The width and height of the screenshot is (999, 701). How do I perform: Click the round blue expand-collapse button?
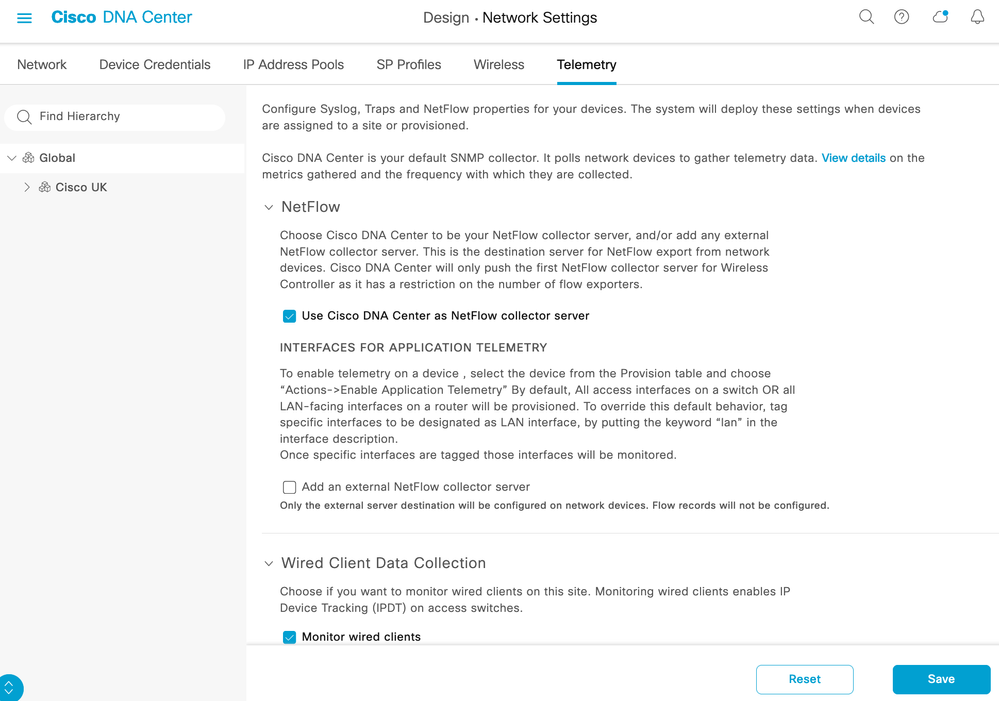pyautogui.click(x=9, y=688)
